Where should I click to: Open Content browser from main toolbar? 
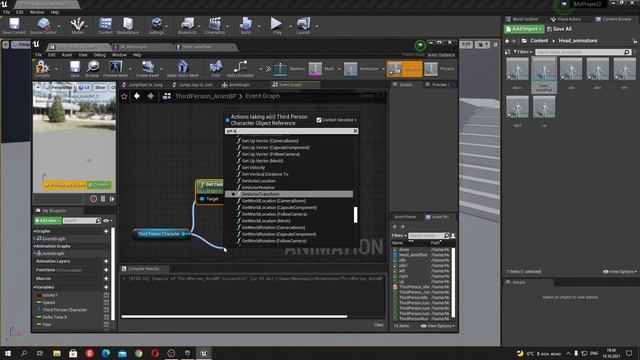[x=105, y=26]
